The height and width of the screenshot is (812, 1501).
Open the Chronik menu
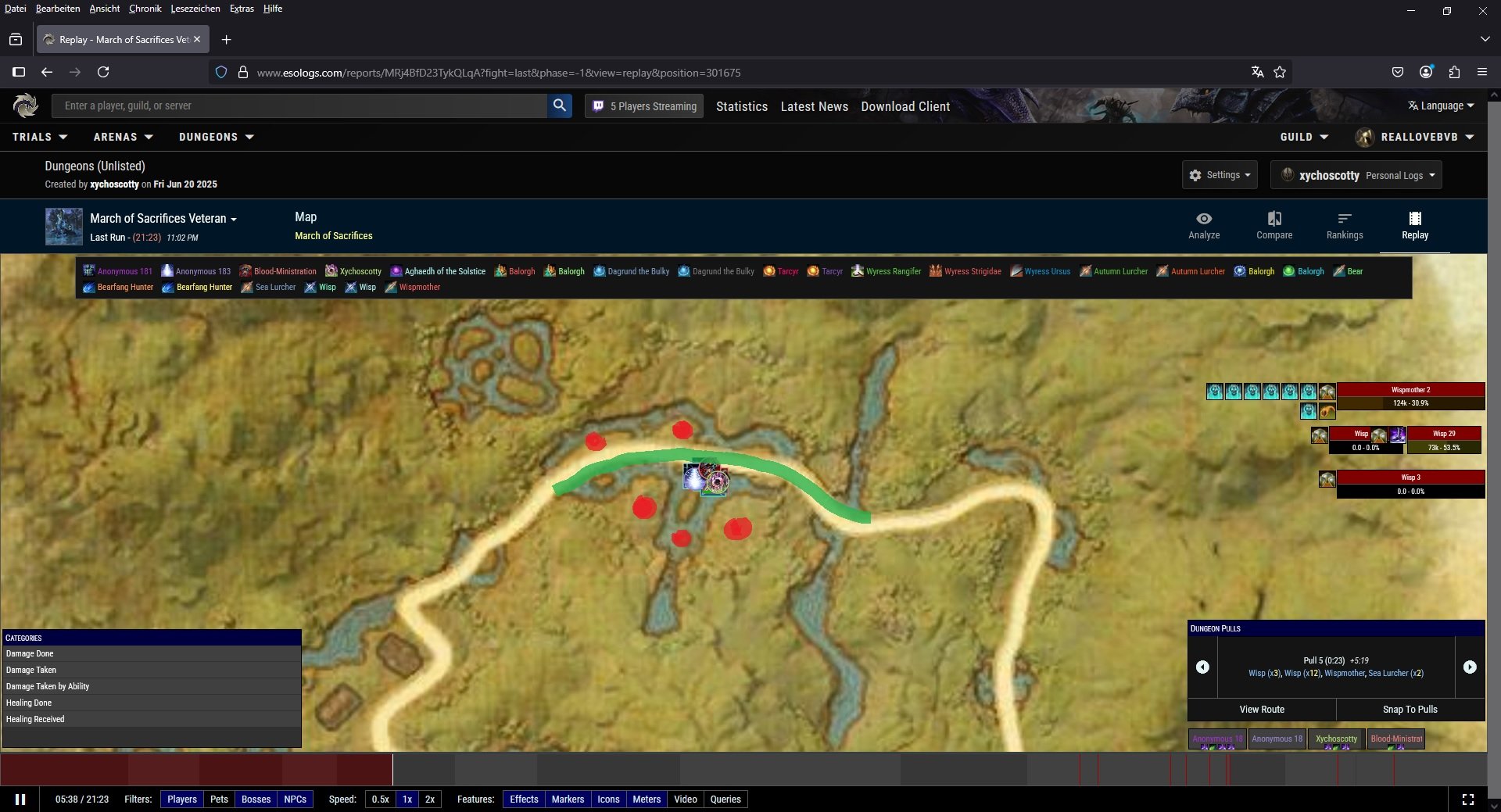pos(145,9)
